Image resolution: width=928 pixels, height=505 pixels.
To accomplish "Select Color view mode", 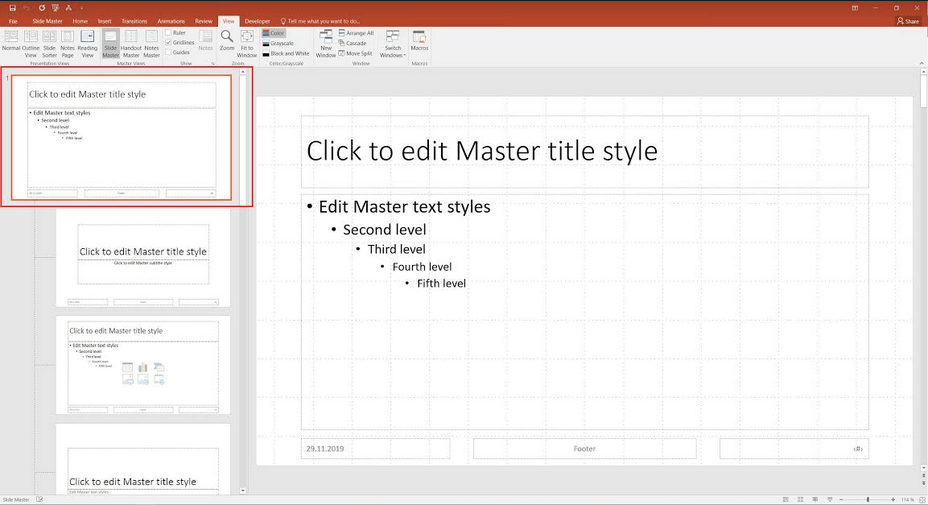I will [273, 33].
